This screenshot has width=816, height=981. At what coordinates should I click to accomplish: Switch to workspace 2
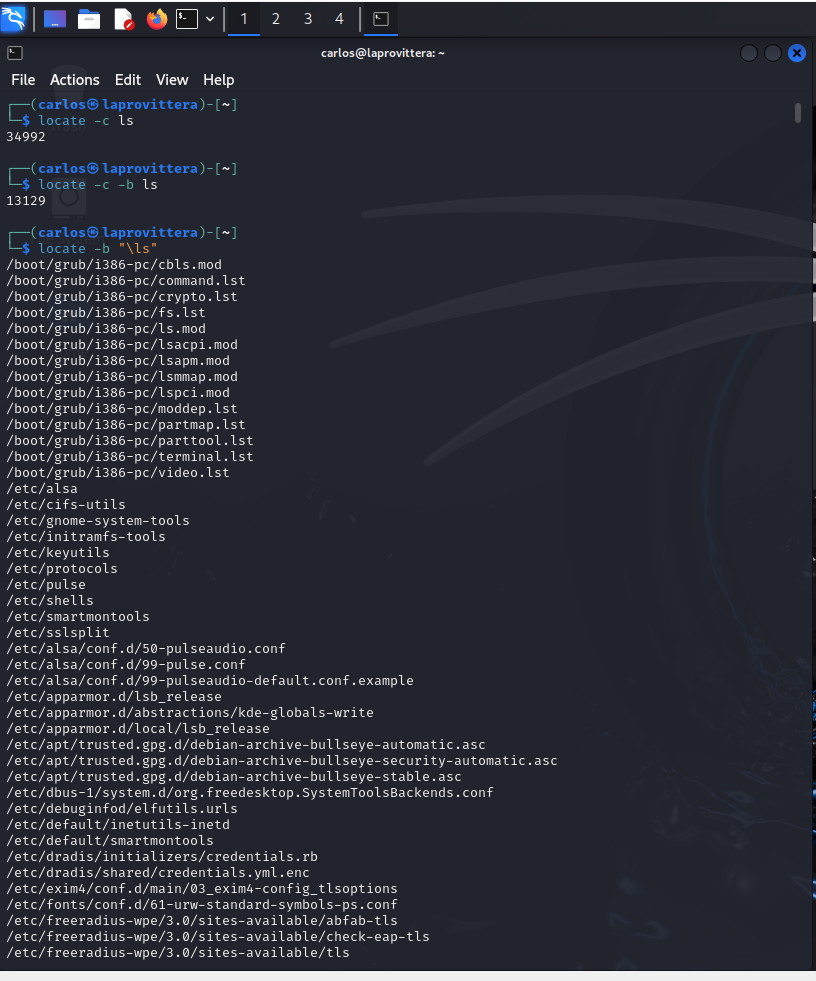tap(275, 19)
